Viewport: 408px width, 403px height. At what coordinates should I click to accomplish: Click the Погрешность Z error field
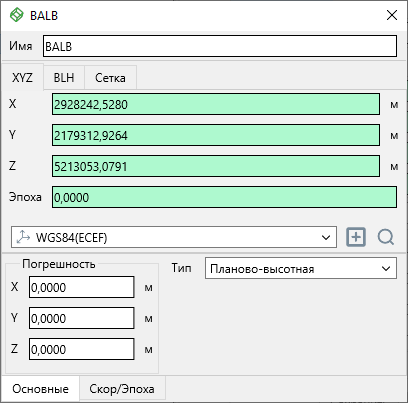coord(82,349)
